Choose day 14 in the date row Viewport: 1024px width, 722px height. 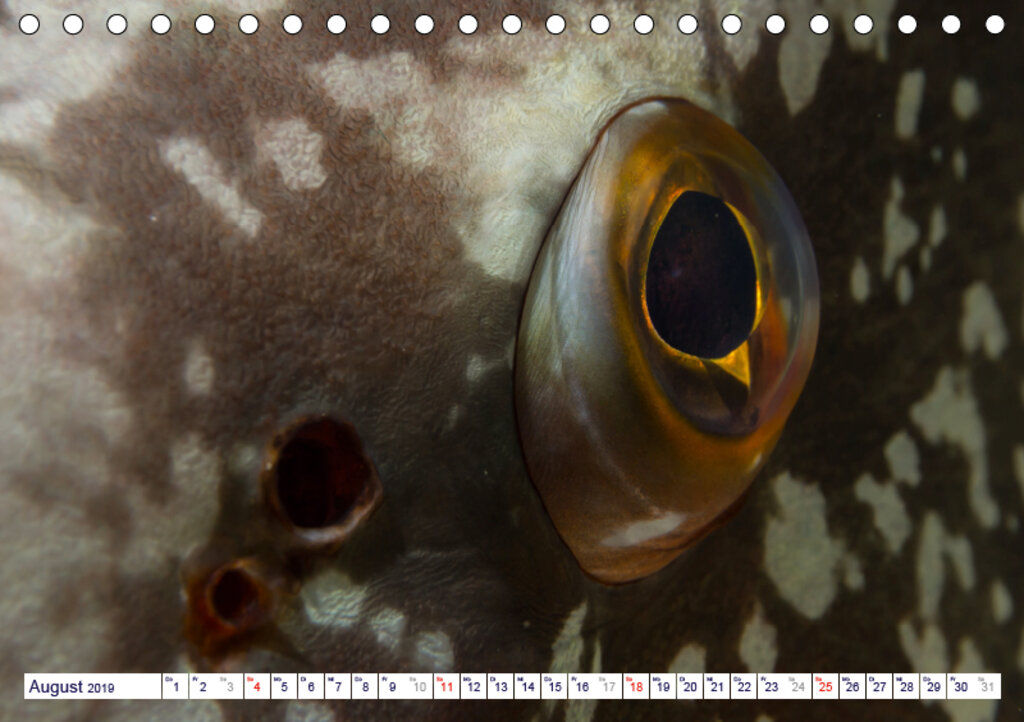(x=528, y=686)
